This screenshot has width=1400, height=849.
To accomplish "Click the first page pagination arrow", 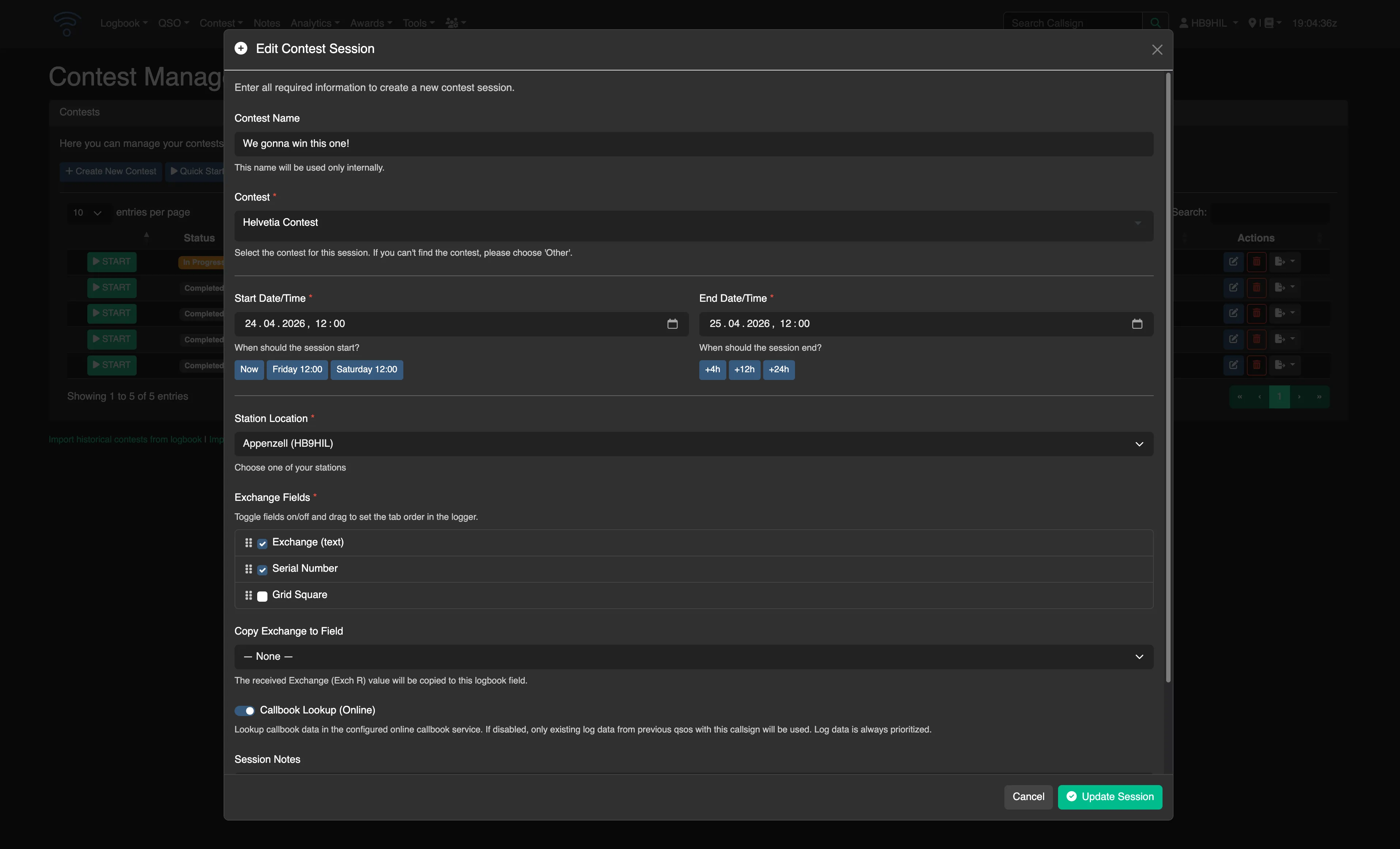I will click(1239, 397).
